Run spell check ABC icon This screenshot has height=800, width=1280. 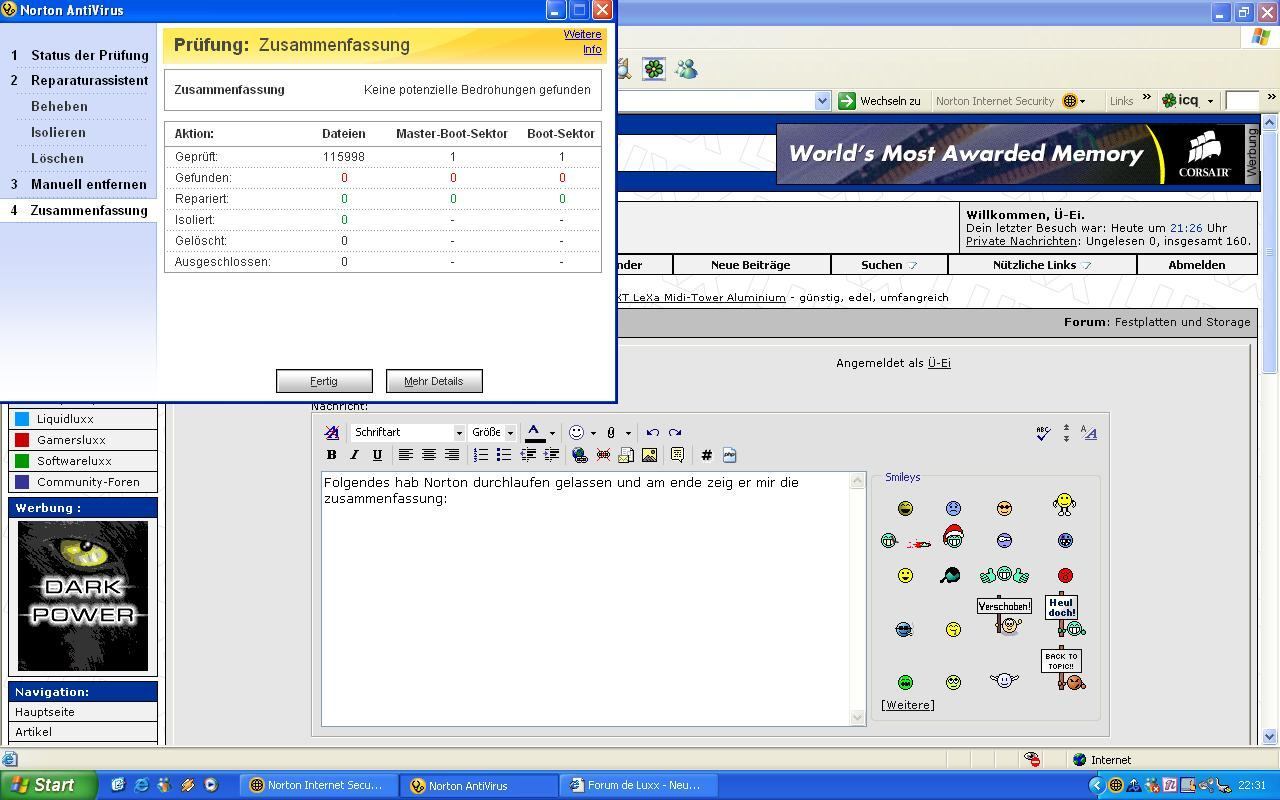point(1043,432)
